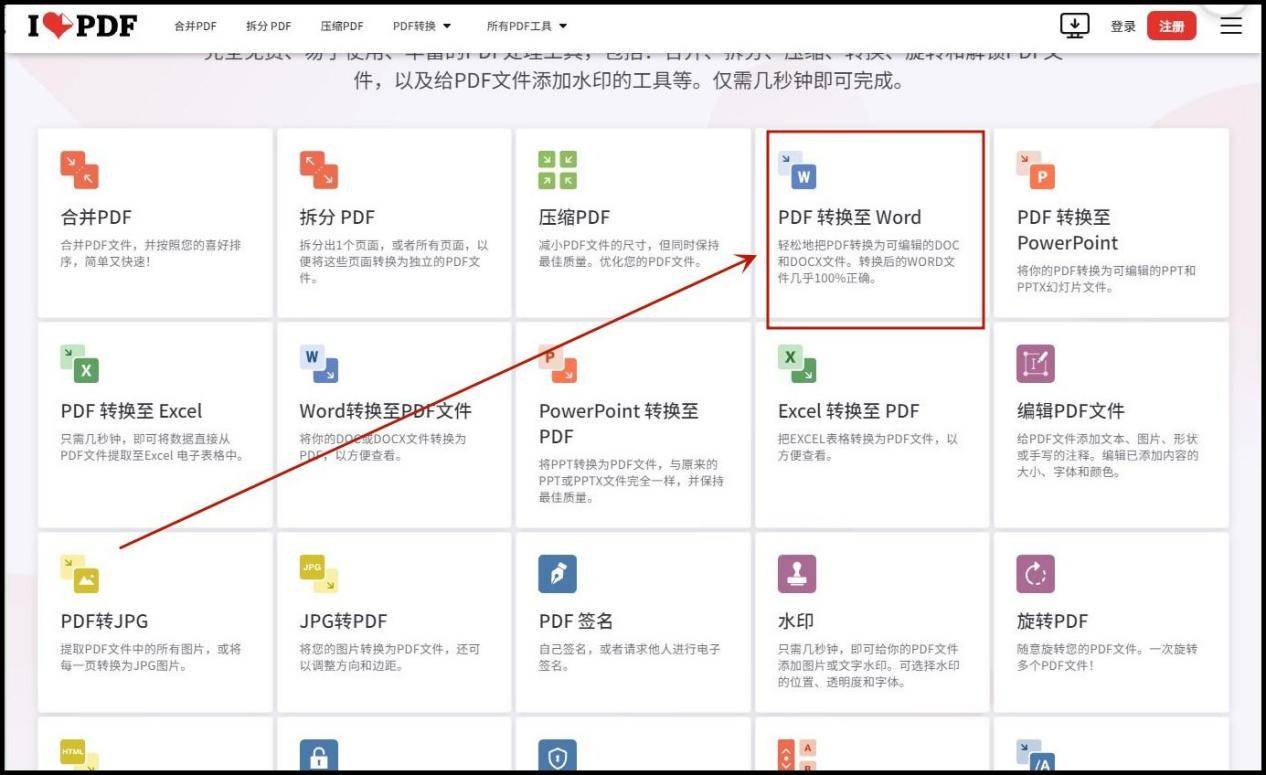This screenshot has height=775, width=1266.
Task: Click the HTML to PDF icon
Action: coord(79,755)
